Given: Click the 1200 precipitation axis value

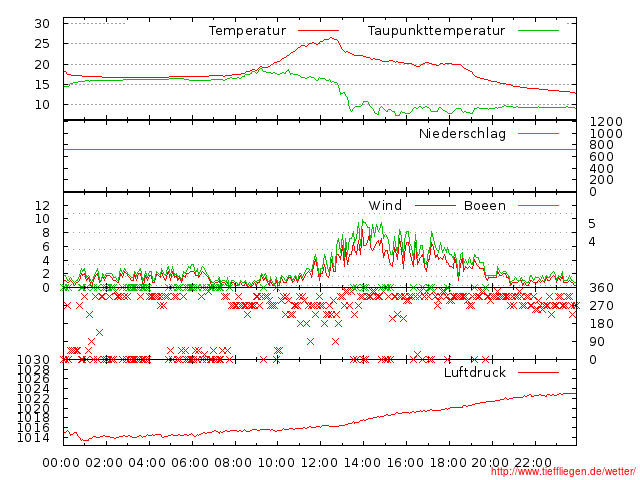Looking at the screenshot, I should coord(606,122).
